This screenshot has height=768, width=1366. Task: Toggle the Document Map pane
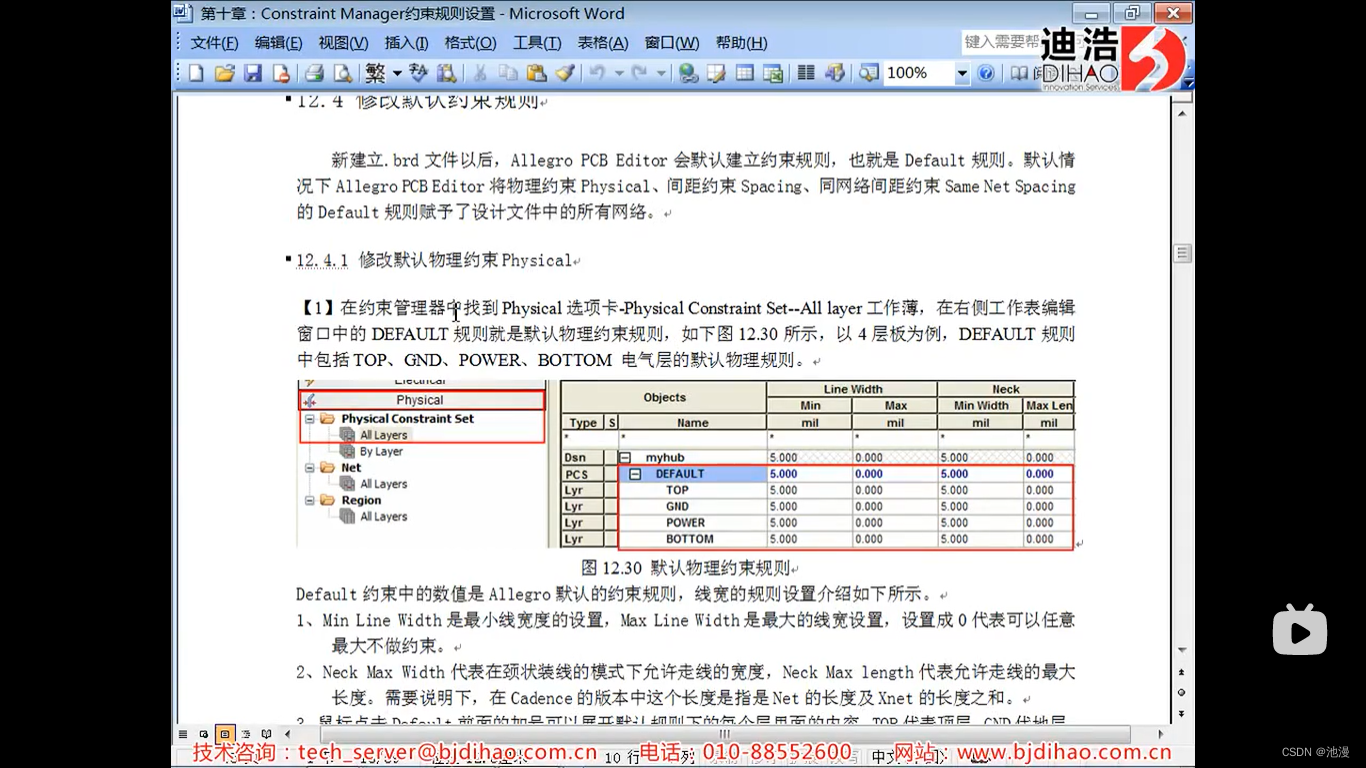[x=868, y=73]
